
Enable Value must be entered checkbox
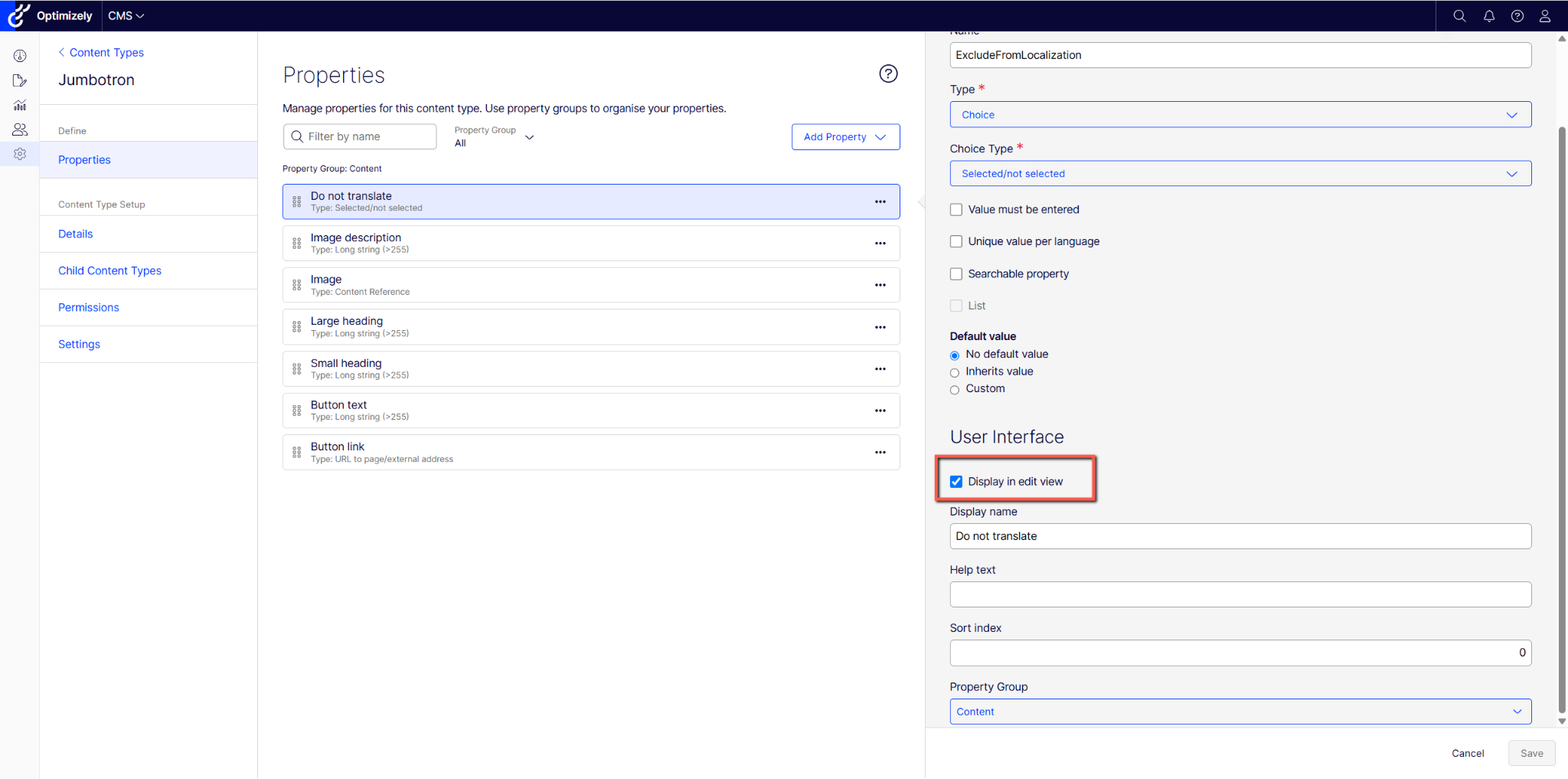pos(956,209)
